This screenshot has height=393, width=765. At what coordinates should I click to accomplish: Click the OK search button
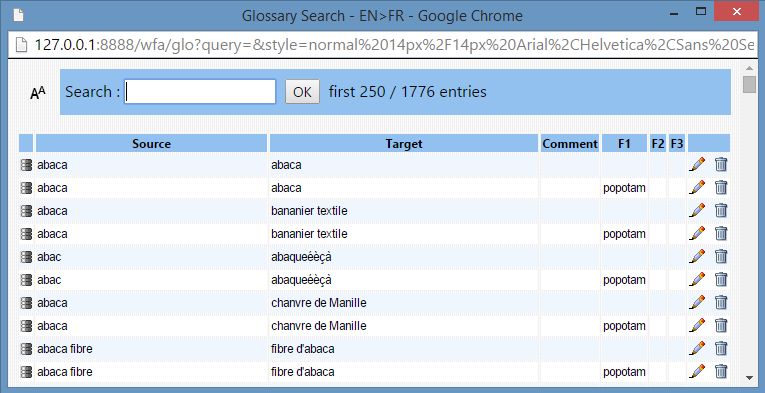(x=302, y=92)
